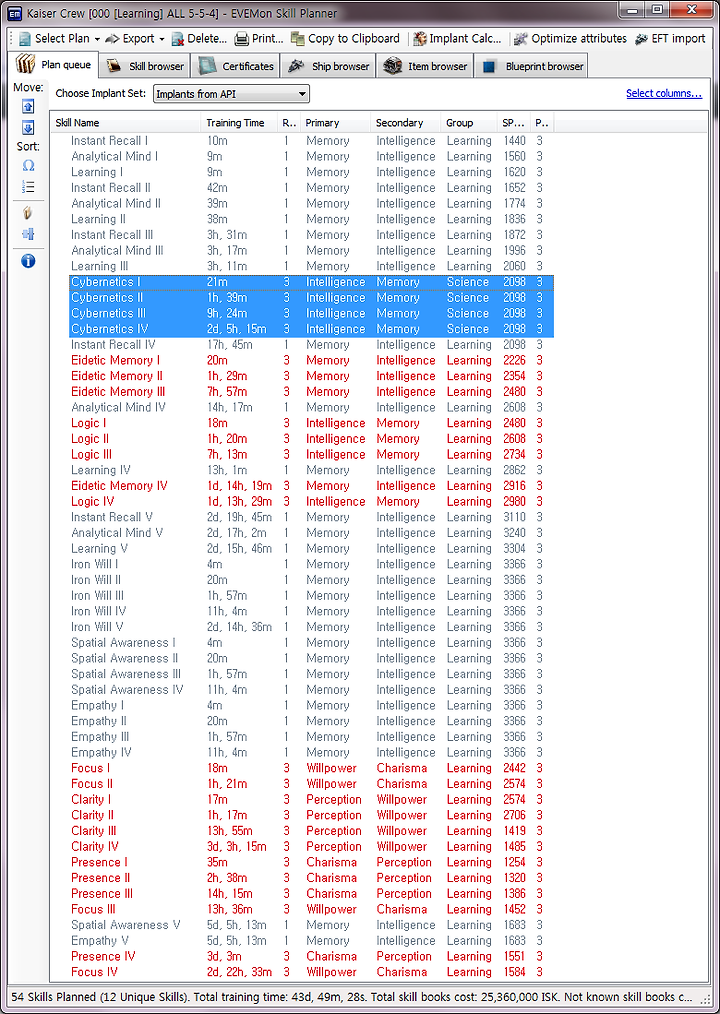Select the Spatial Awareness IV row
The width and height of the screenshot is (720, 1014).
click(311, 689)
